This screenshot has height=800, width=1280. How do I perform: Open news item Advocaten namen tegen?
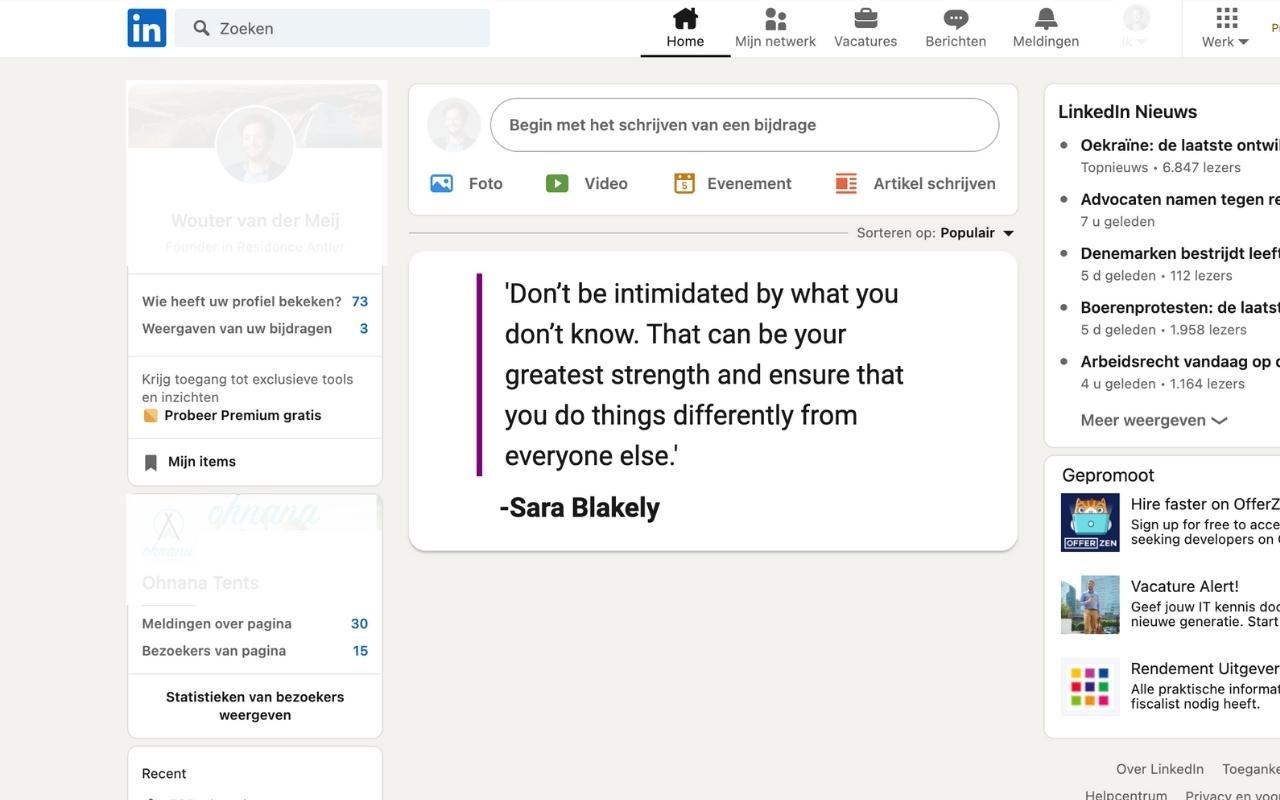click(1180, 199)
